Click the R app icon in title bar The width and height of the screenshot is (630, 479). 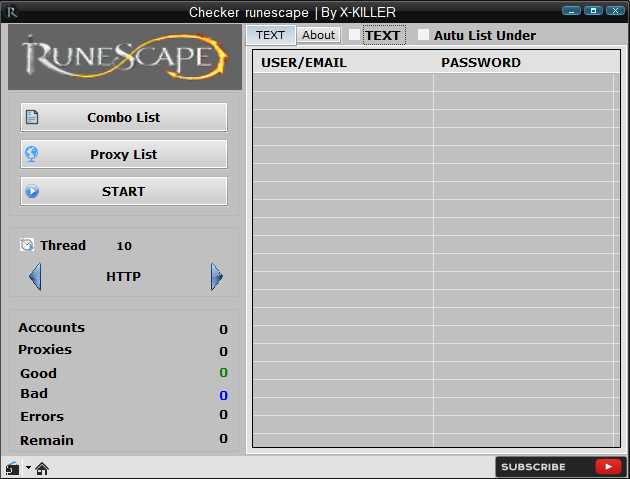click(x=12, y=12)
